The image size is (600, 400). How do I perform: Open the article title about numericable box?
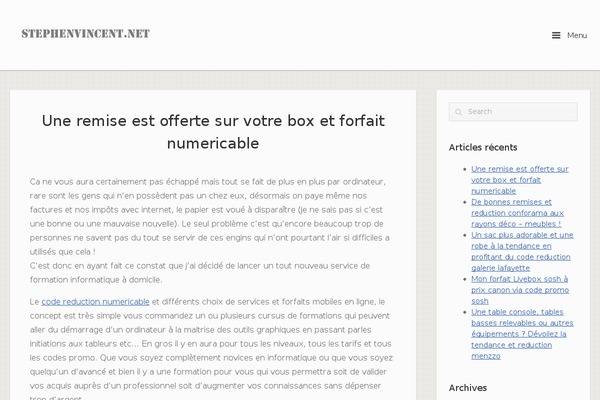[x=213, y=132]
